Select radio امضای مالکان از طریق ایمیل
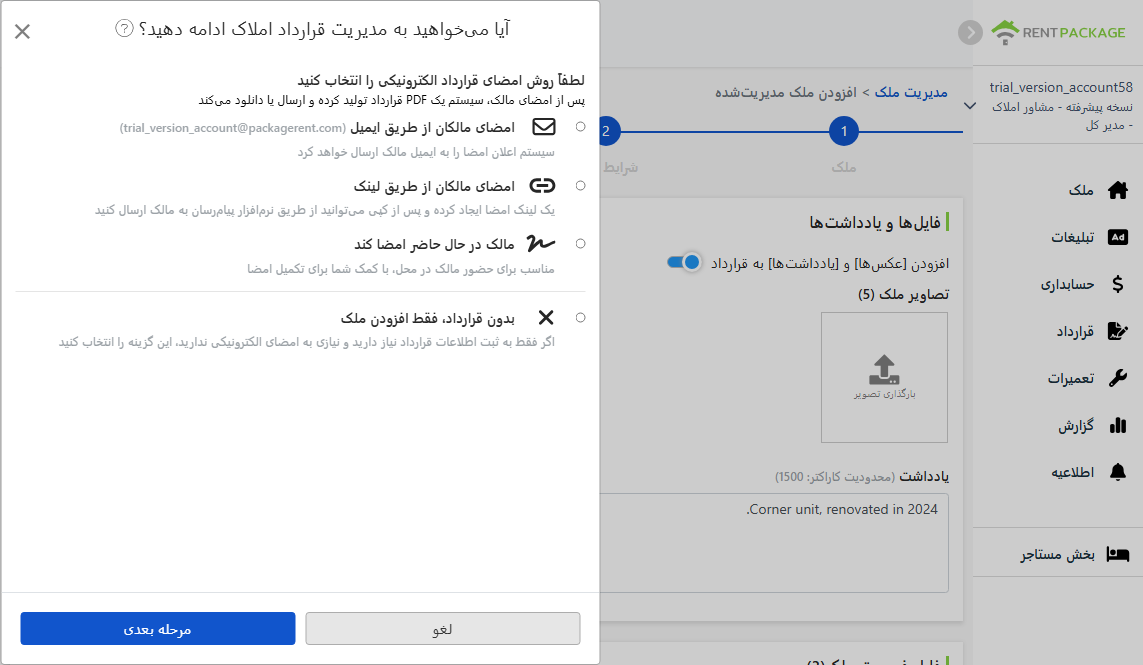This screenshot has width=1143, height=665. click(x=580, y=127)
